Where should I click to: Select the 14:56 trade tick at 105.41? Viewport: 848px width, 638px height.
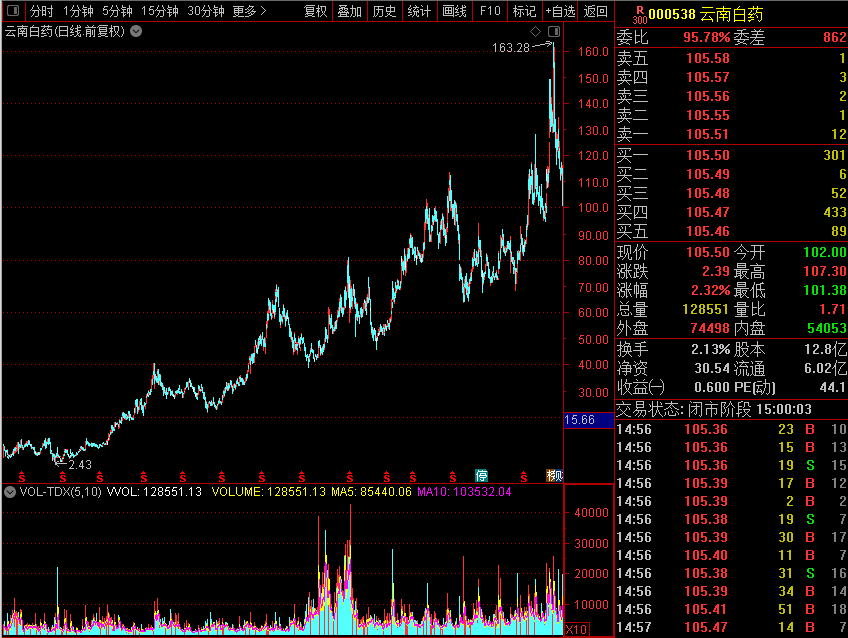(731, 609)
